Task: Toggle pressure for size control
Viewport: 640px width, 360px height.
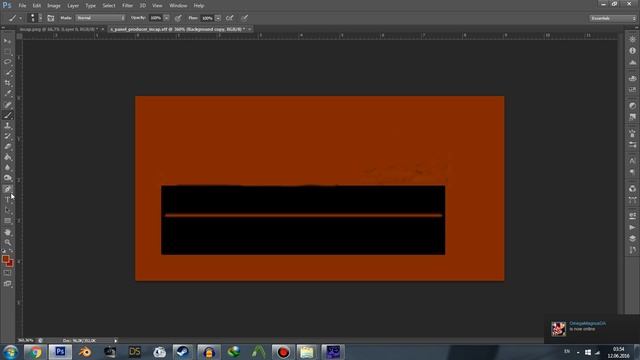Action: pyautogui.click(x=244, y=18)
